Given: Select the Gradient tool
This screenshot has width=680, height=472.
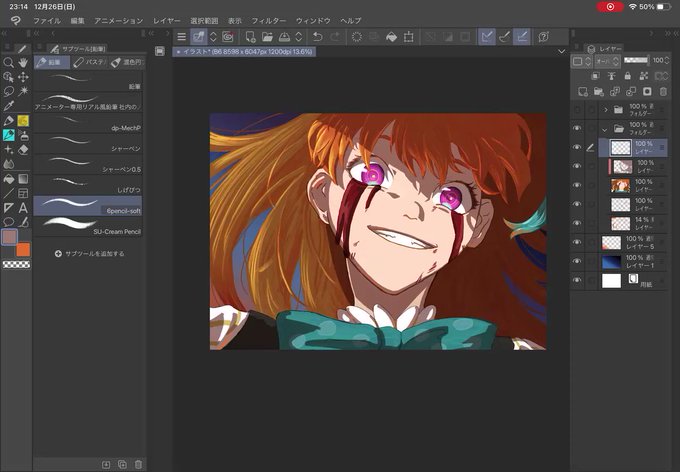Looking at the screenshot, I should tap(23, 179).
